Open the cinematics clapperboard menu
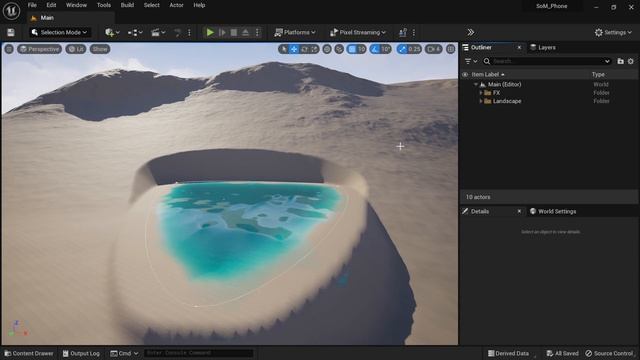This screenshot has width=640, height=360. pyautogui.click(x=158, y=33)
